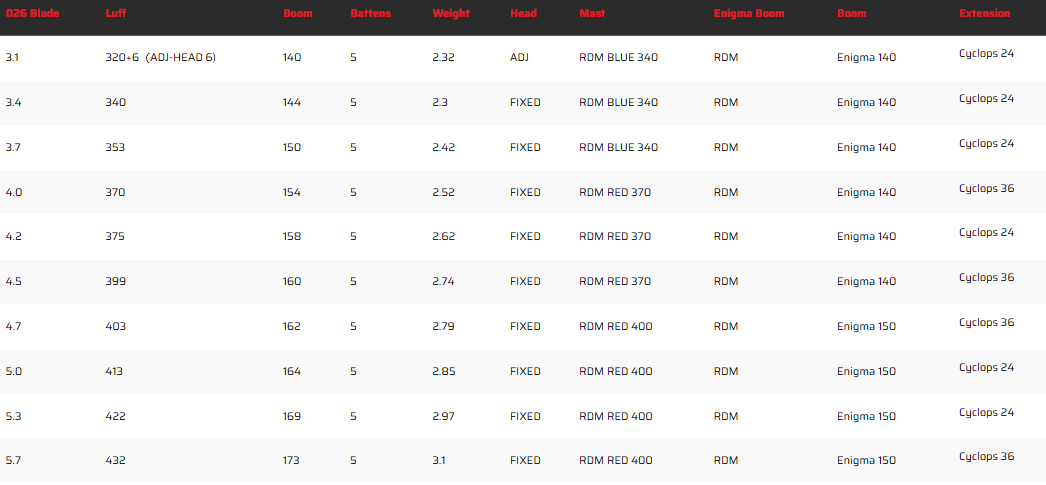1046x485 pixels.
Task: Click sail size 4.2 cell
Action: tap(13, 237)
